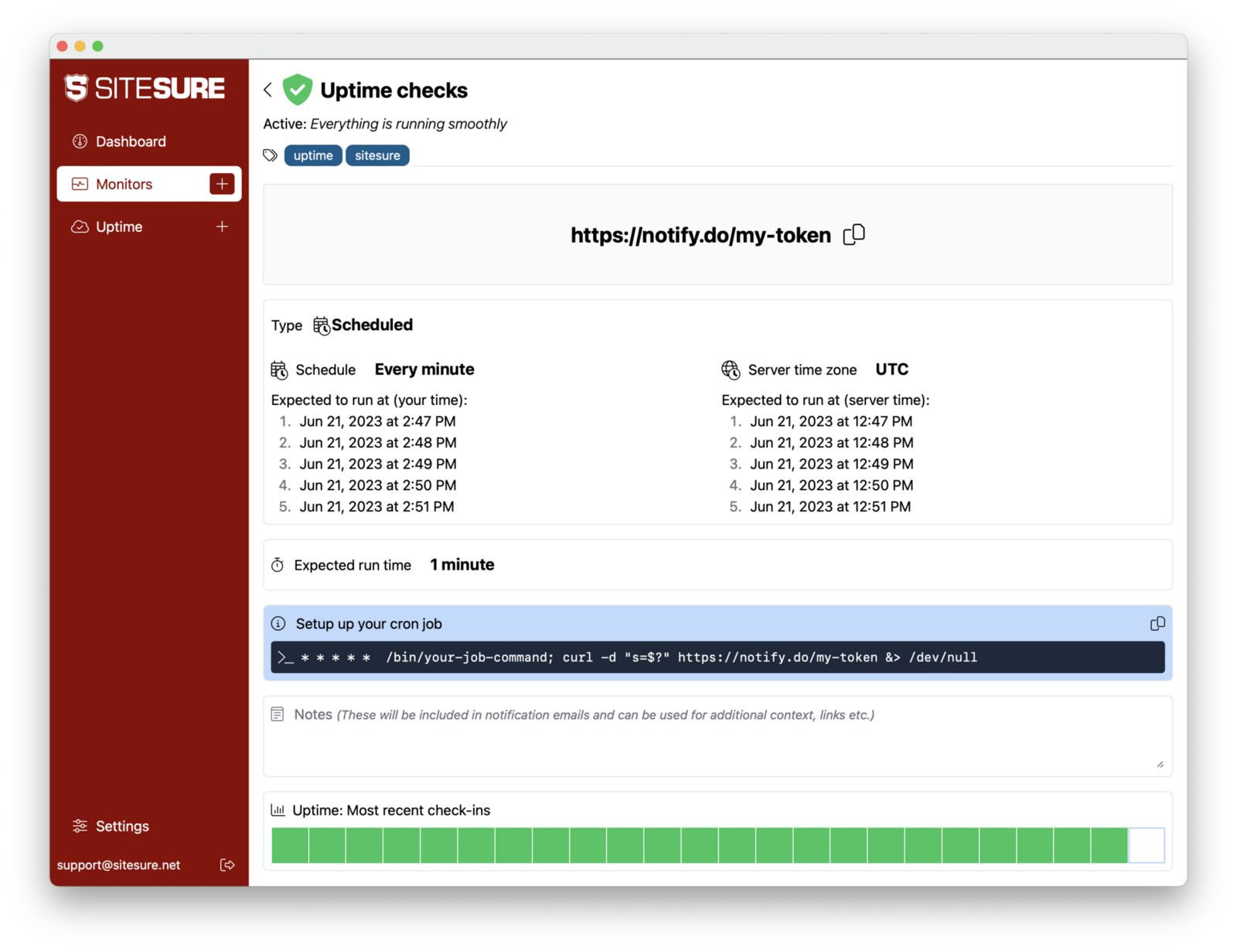Click the 1 minute run time value
Viewport: 1237px width, 952px height.
(x=462, y=565)
